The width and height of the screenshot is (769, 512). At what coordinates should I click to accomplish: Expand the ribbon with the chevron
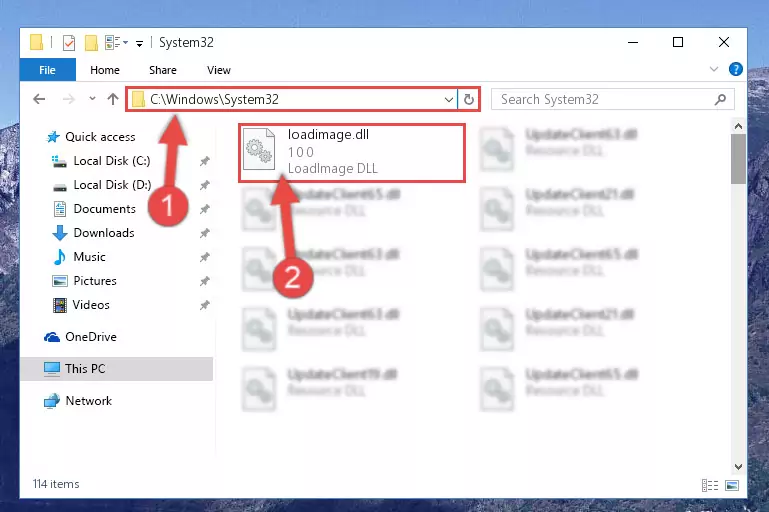[x=714, y=69]
